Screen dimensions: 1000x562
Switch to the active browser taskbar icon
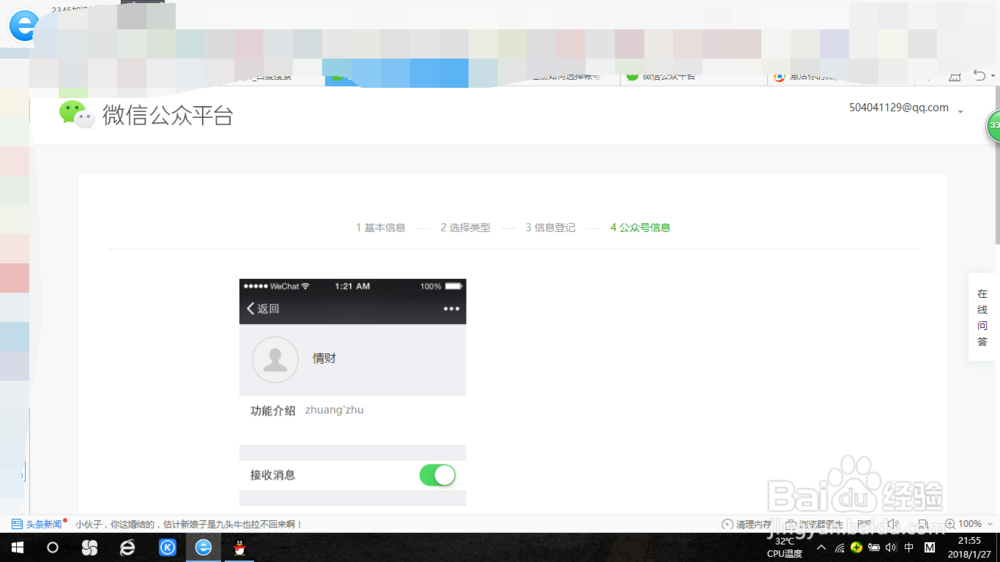(x=203, y=547)
